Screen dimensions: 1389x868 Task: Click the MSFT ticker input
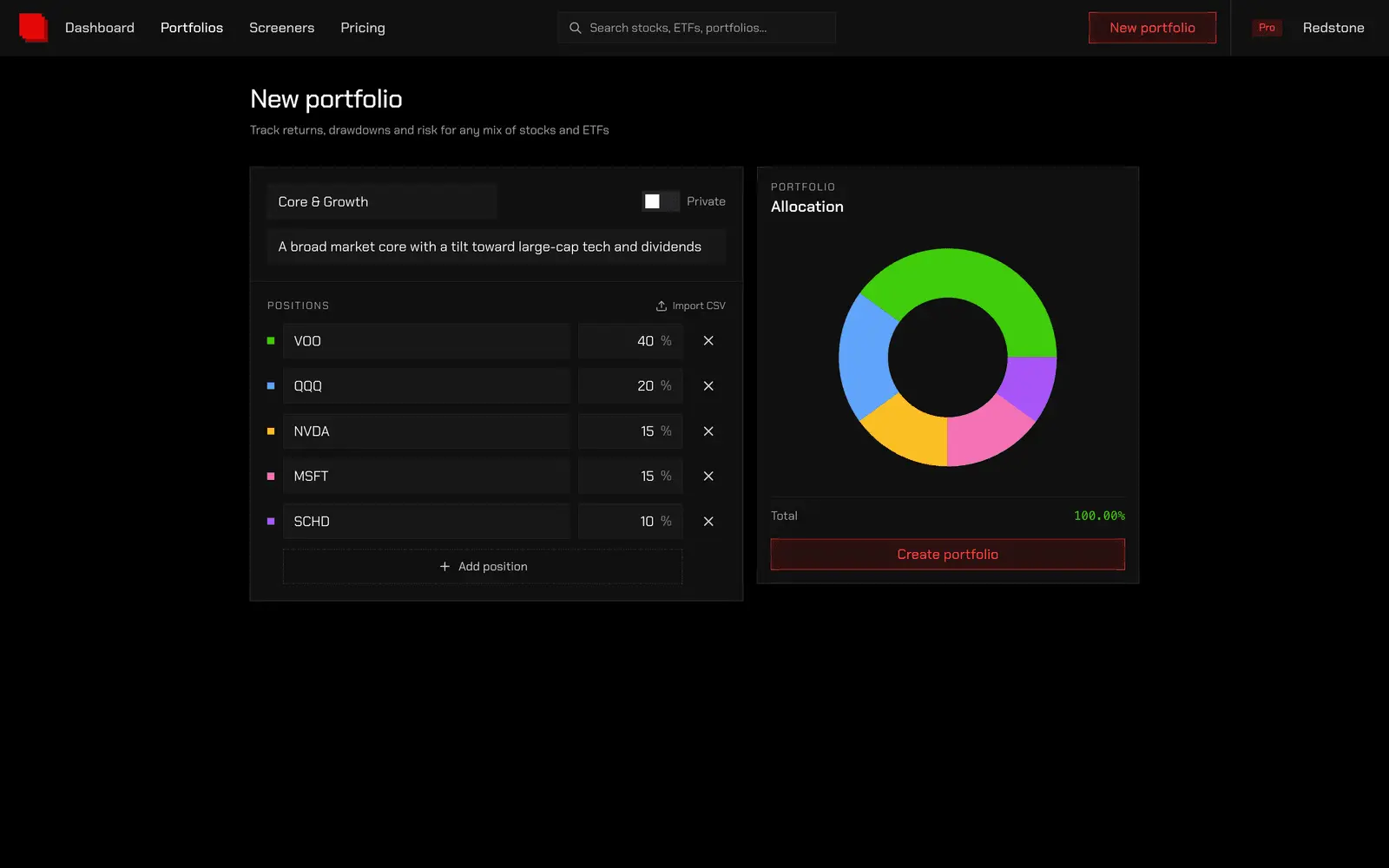point(426,477)
